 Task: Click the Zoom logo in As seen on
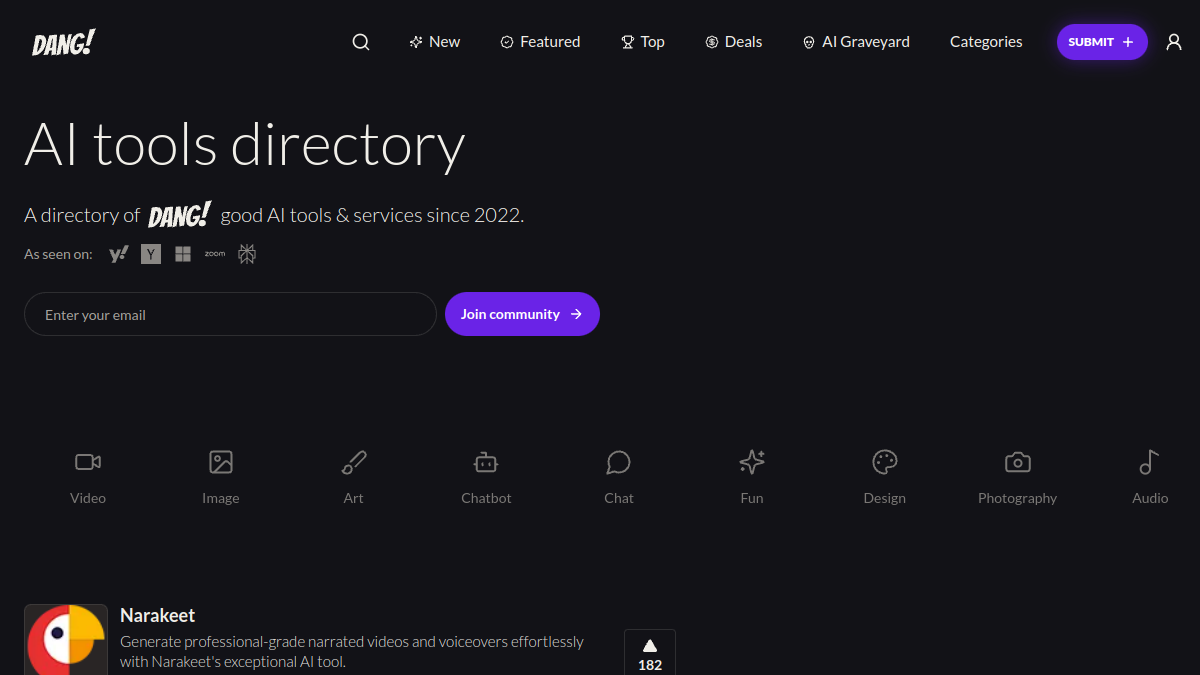(x=215, y=254)
